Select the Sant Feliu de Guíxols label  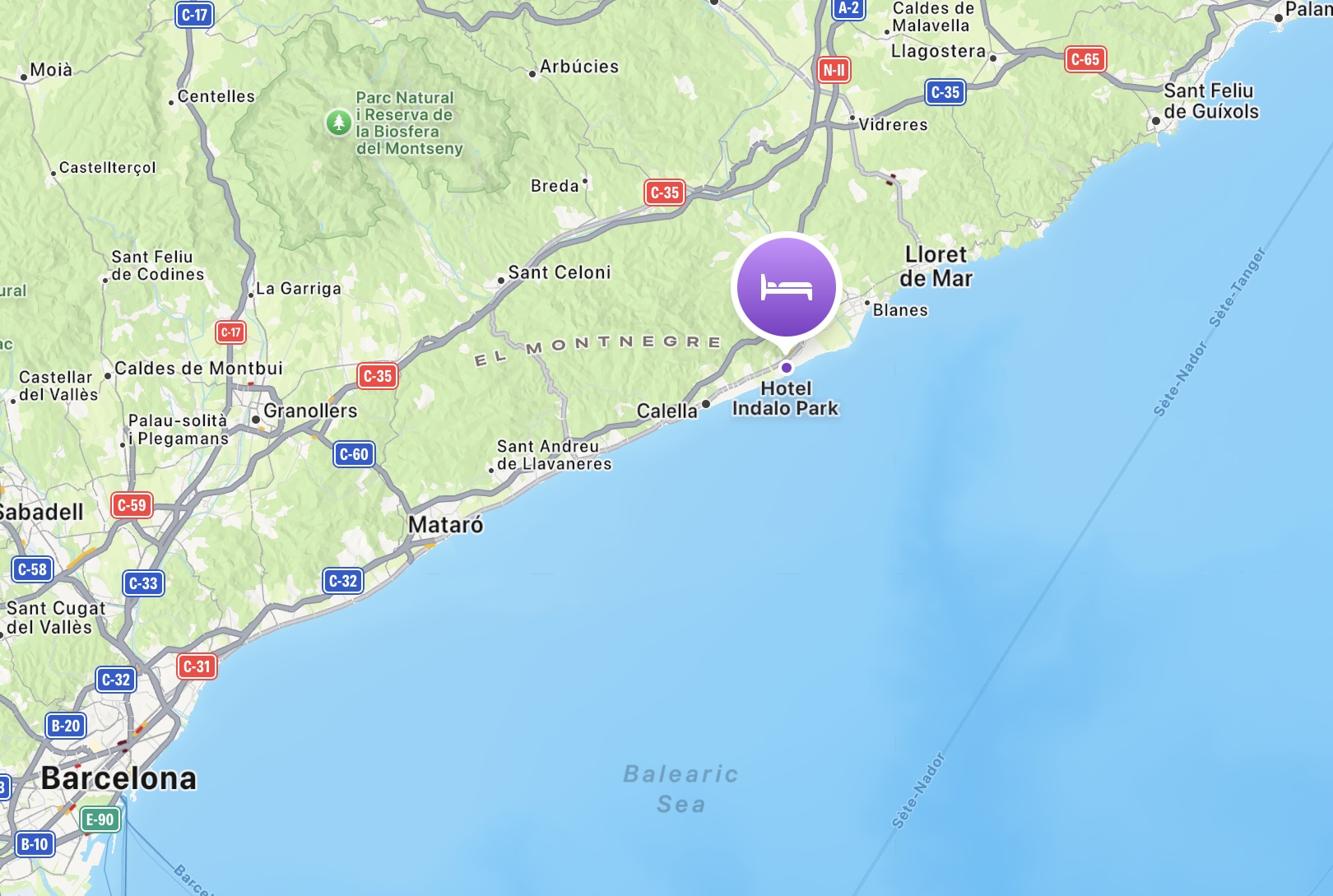1211,101
